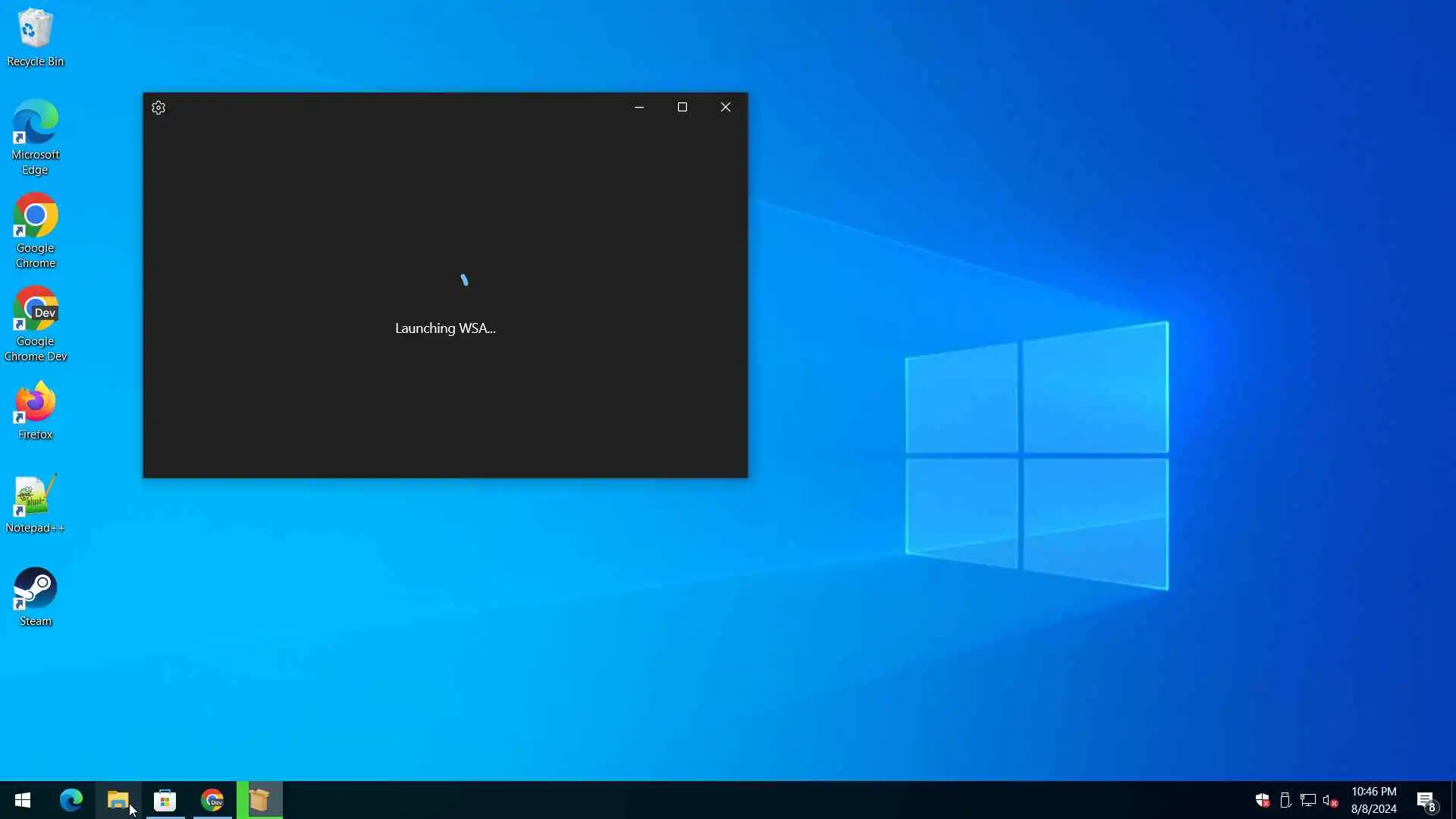Open the taskbar clock and date
The width and height of the screenshot is (1456, 819).
pos(1373,800)
